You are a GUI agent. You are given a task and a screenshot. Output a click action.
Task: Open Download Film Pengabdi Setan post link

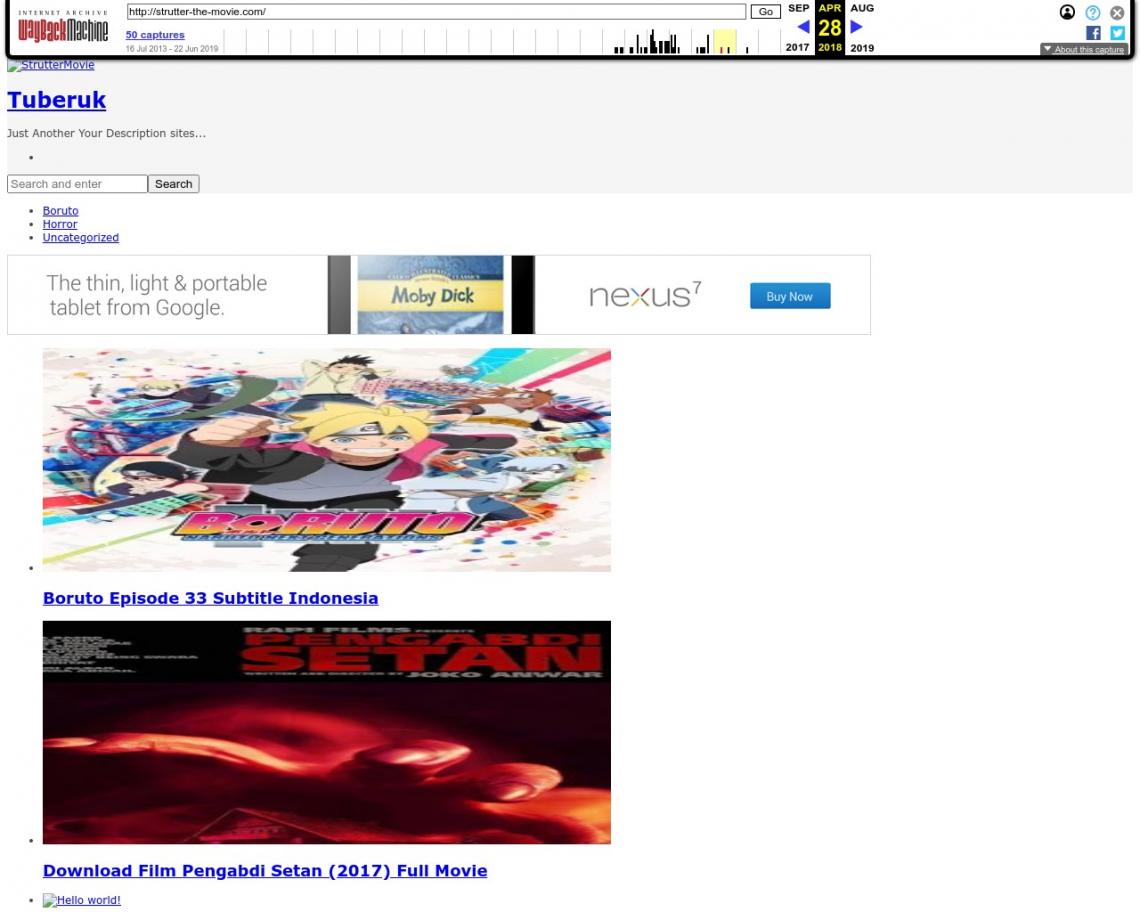point(265,871)
